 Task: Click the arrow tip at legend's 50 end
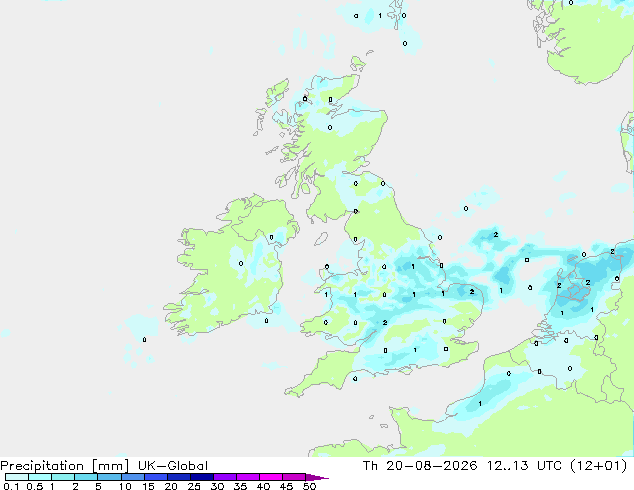(317, 477)
